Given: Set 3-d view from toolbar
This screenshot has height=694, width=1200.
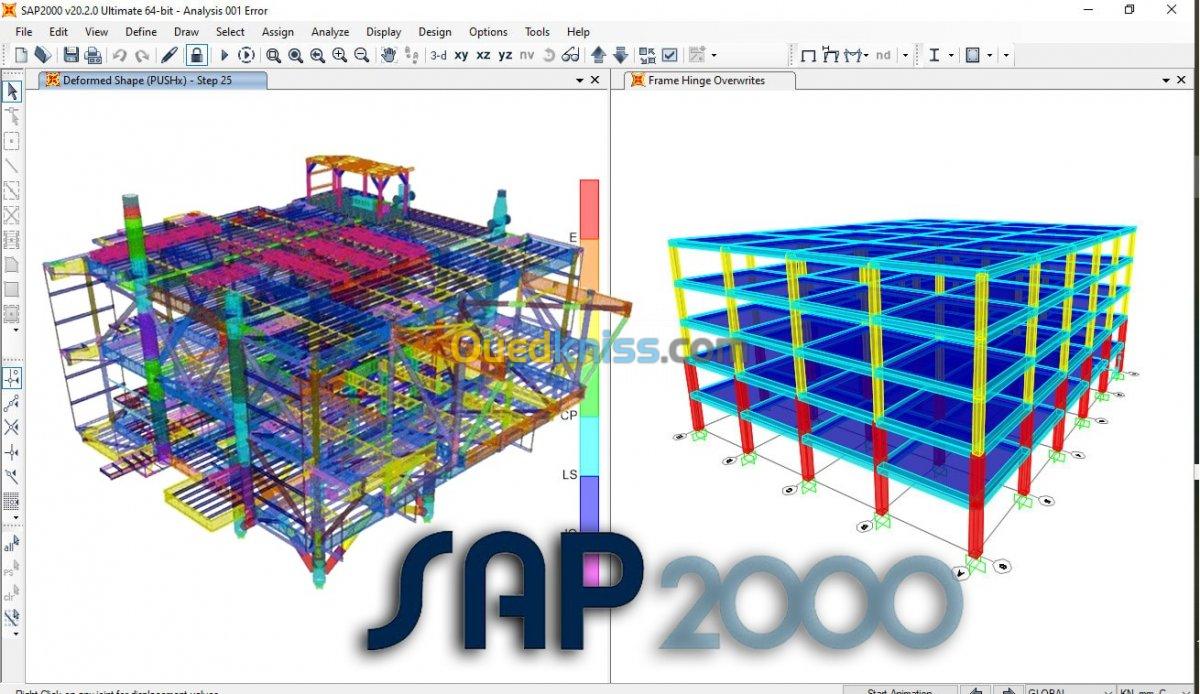Looking at the screenshot, I should coord(438,56).
